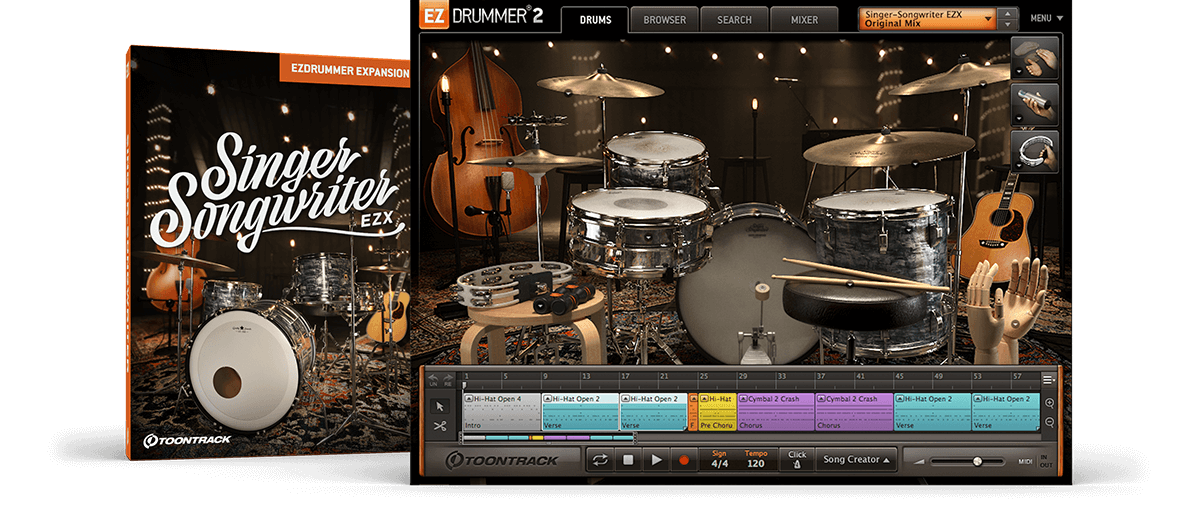Screen dimensions: 1200x517
Task: Toggle the metronome Click button
Action: click(796, 460)
